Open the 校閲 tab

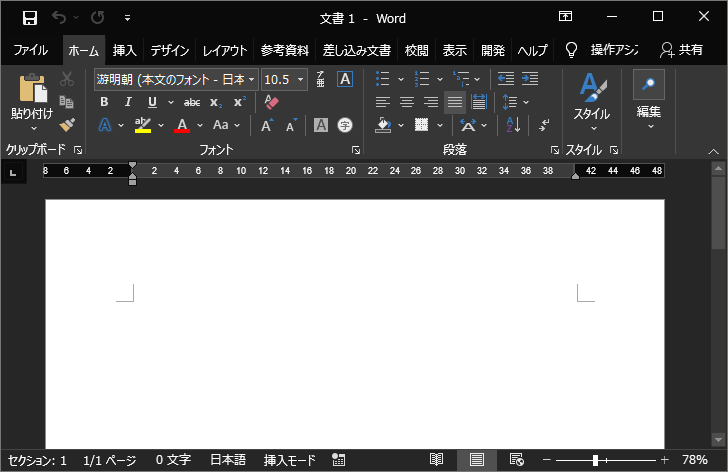pos(416,50)
